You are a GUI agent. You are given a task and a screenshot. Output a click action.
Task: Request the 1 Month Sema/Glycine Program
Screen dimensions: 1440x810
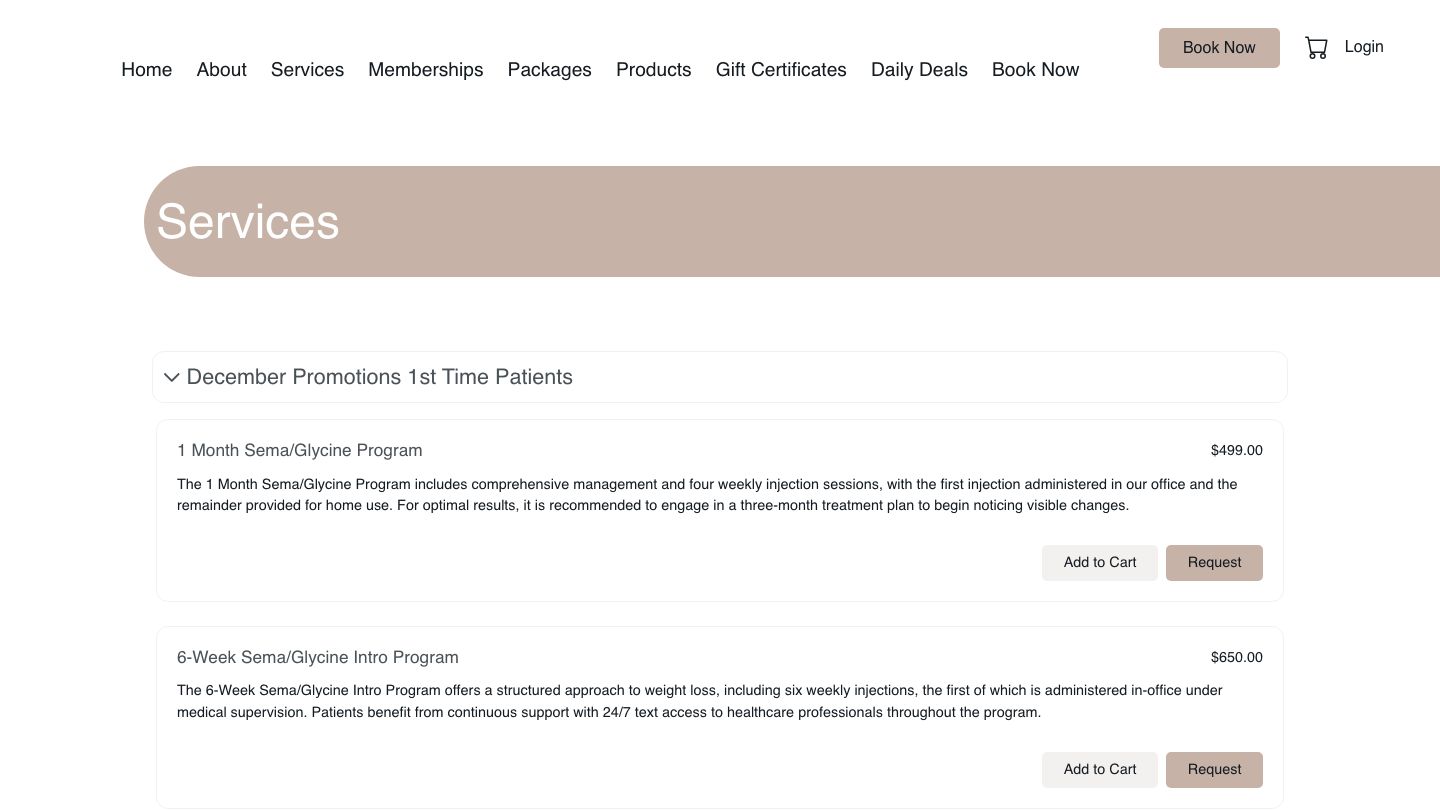[1214, 563]
